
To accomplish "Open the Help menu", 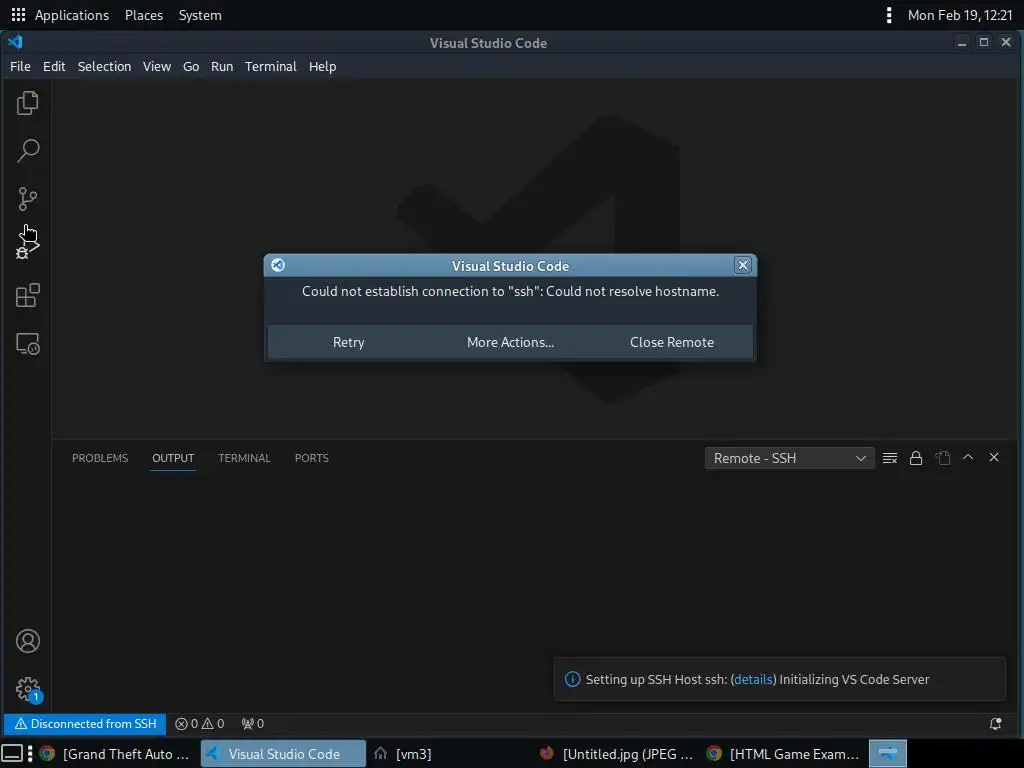I will tap(323, 66).
